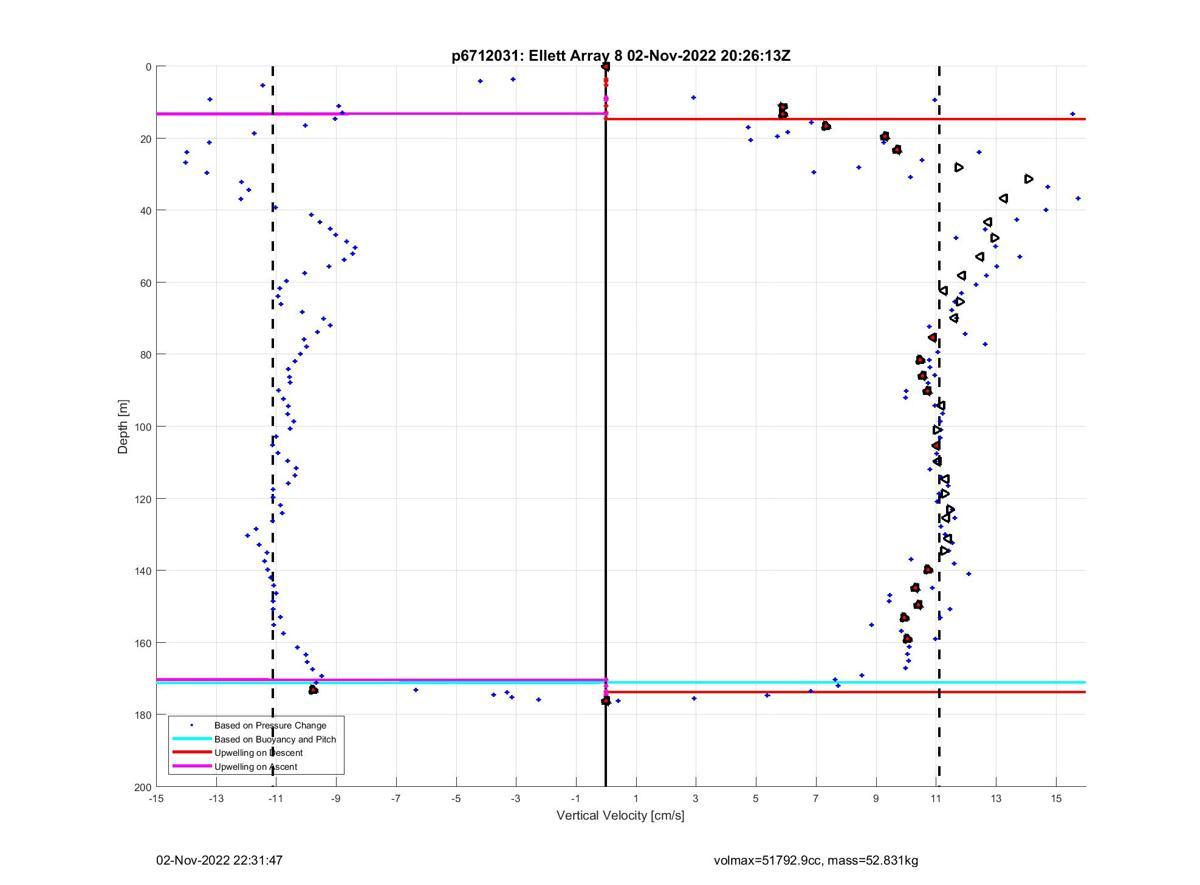Click y-axis tick label '200'
This screenshot has height=885, width=1200.
click(x=142, y=787)
